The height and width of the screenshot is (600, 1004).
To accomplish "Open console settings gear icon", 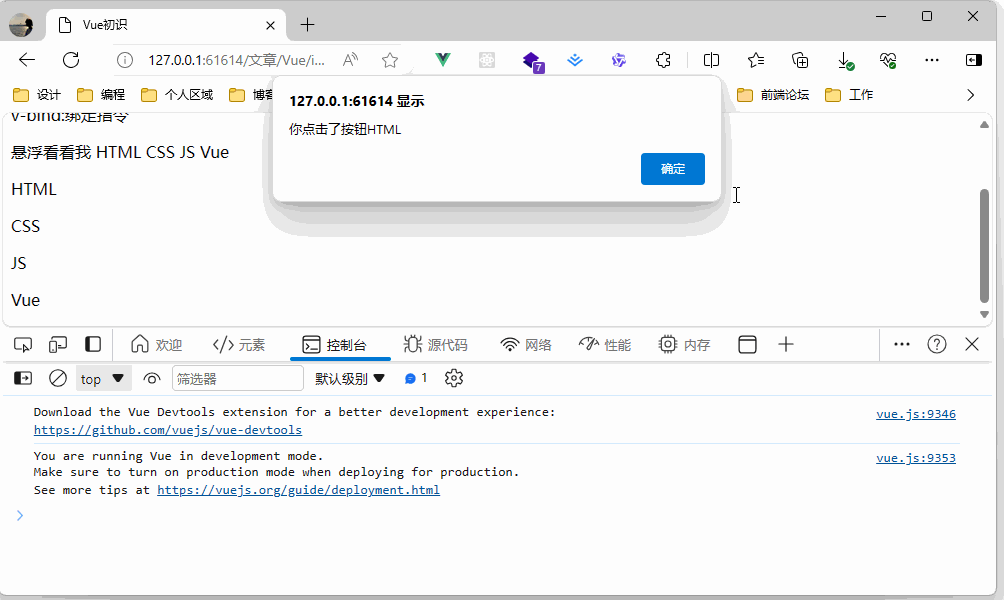I will pyautogui.click(x=454, y=378).
